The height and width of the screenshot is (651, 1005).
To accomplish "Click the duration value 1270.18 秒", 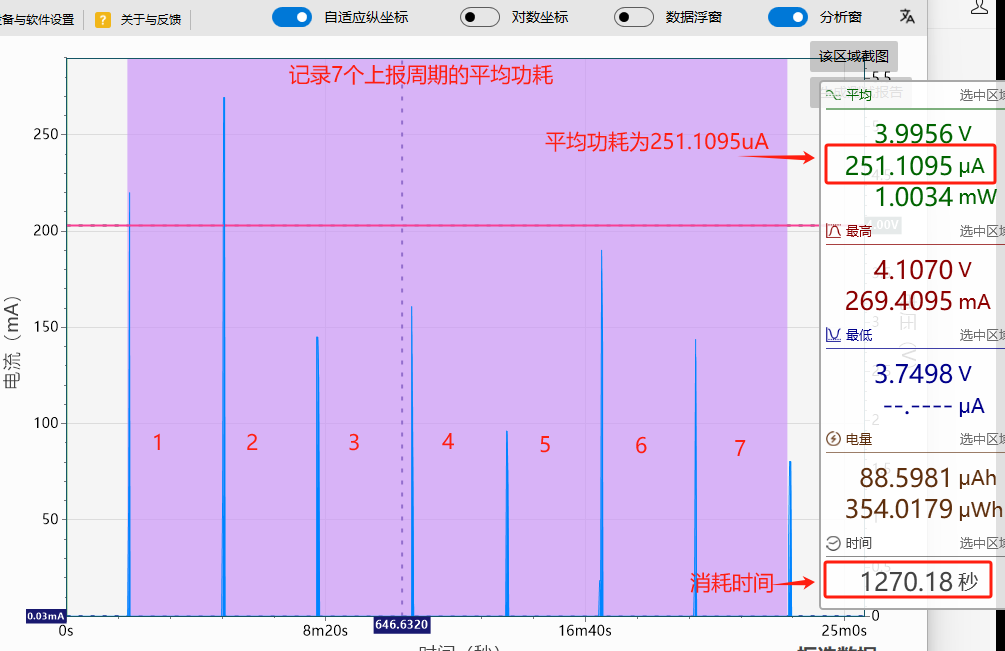I will pyautogui.click(x=919, y=582).
